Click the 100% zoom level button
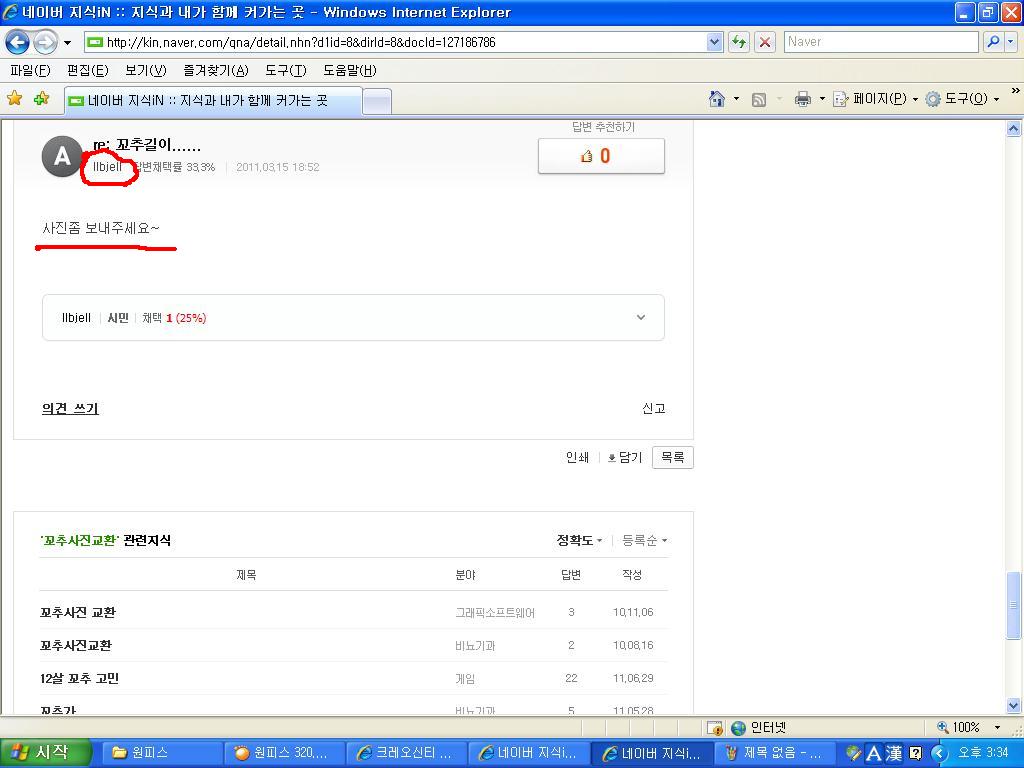The height and width of the screenshot is (768, 1024). [x=959, y=727]
